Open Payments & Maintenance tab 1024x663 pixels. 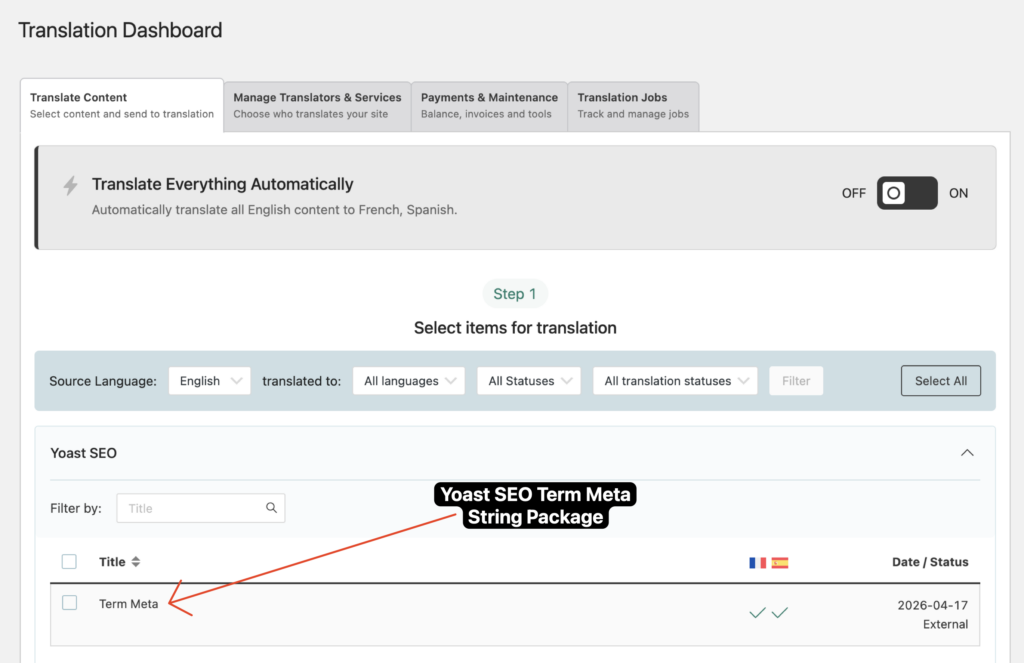coord(489,106)
